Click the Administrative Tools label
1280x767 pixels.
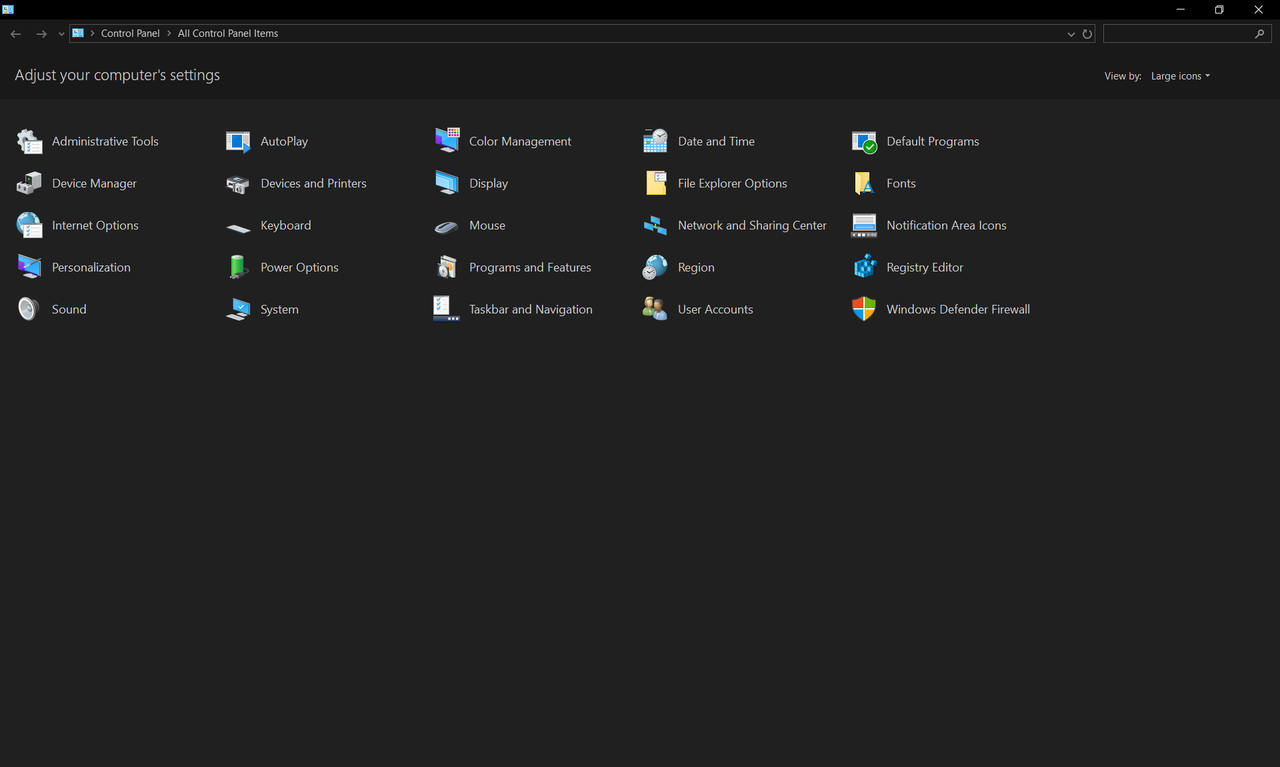tap(105, 141)
